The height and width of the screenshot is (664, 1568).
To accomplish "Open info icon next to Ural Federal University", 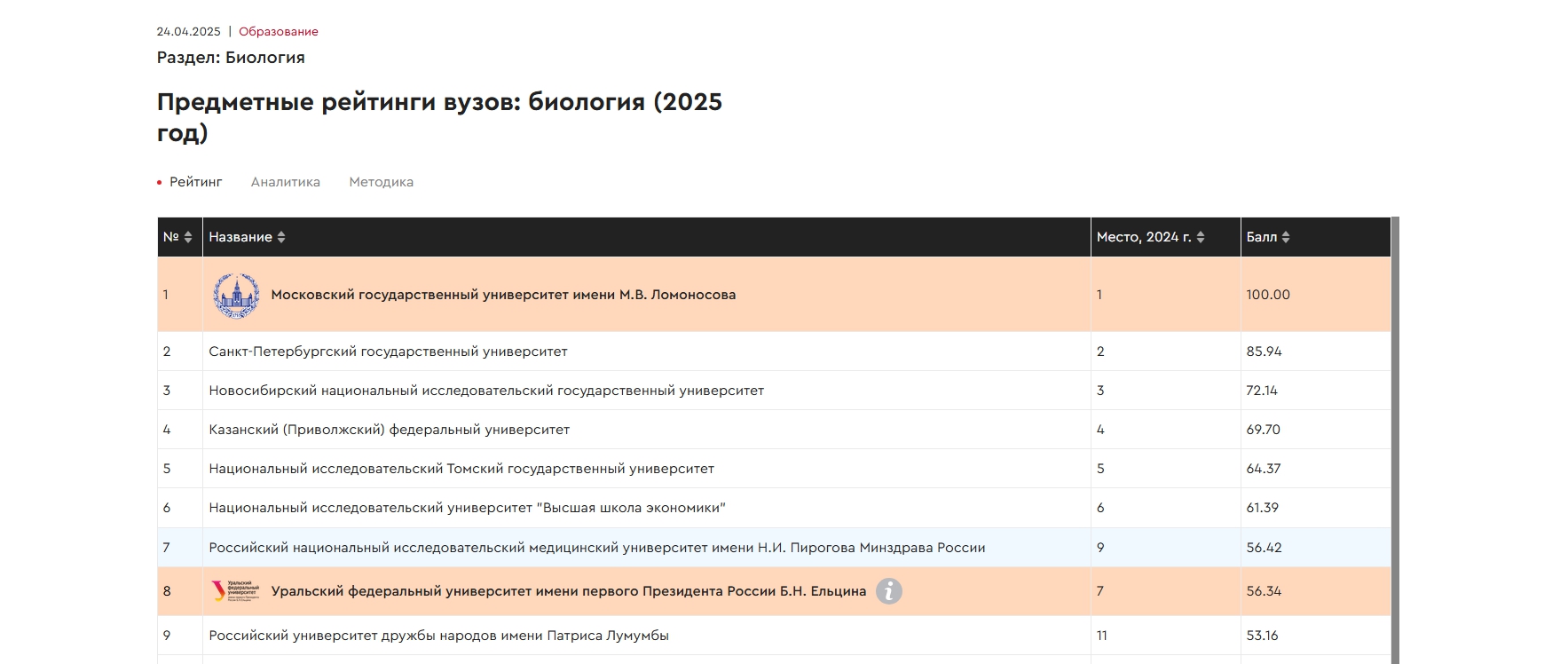I will 889,591.
